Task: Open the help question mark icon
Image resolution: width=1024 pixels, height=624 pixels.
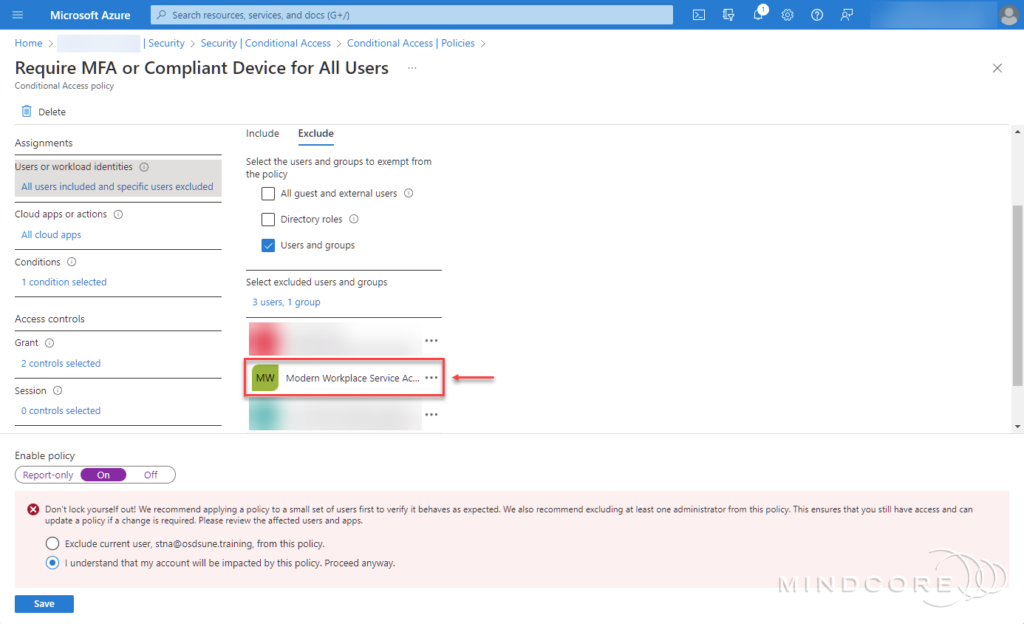Action: pyautogui.click(x=817, y=15)
